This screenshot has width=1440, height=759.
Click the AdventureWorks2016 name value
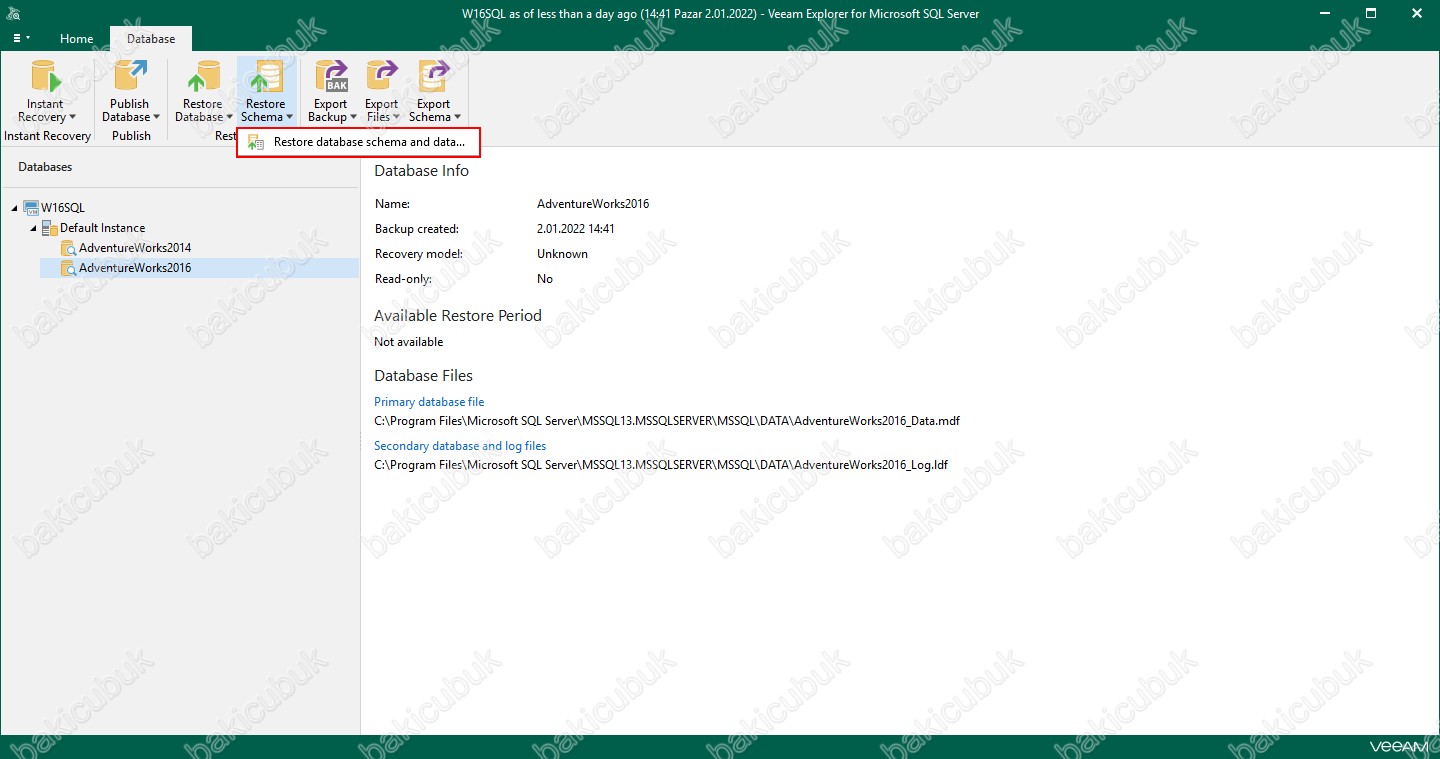[593, 204]
